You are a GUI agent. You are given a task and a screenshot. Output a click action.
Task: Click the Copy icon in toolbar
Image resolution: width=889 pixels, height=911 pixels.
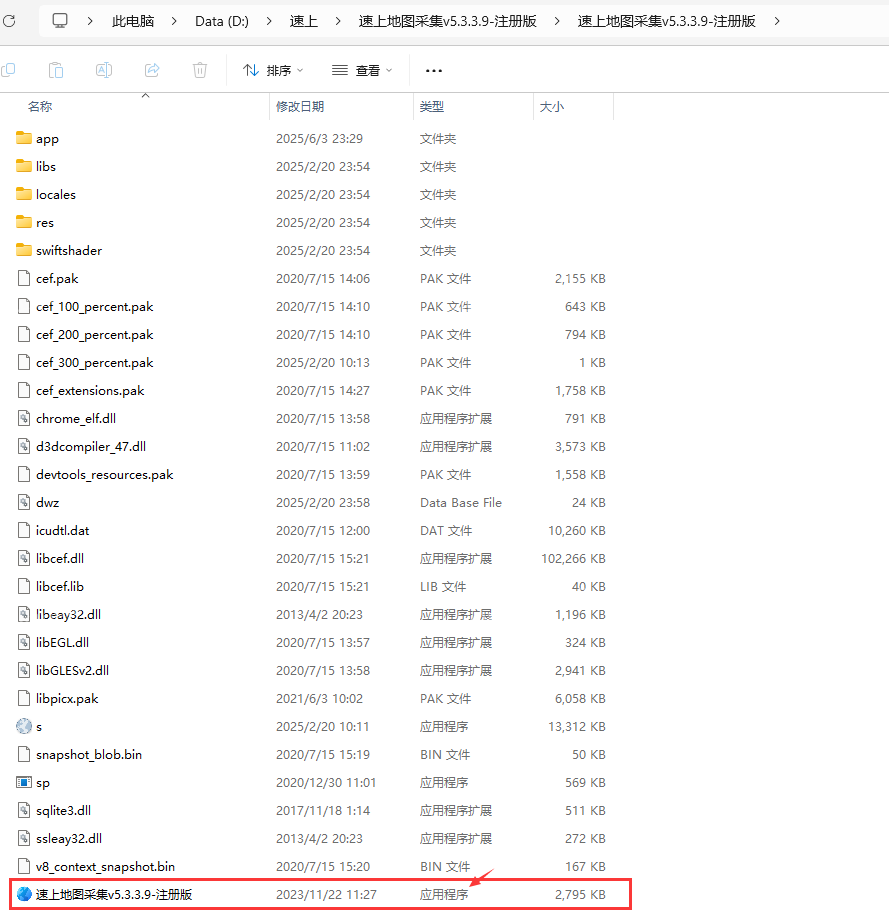click(8, 70)
